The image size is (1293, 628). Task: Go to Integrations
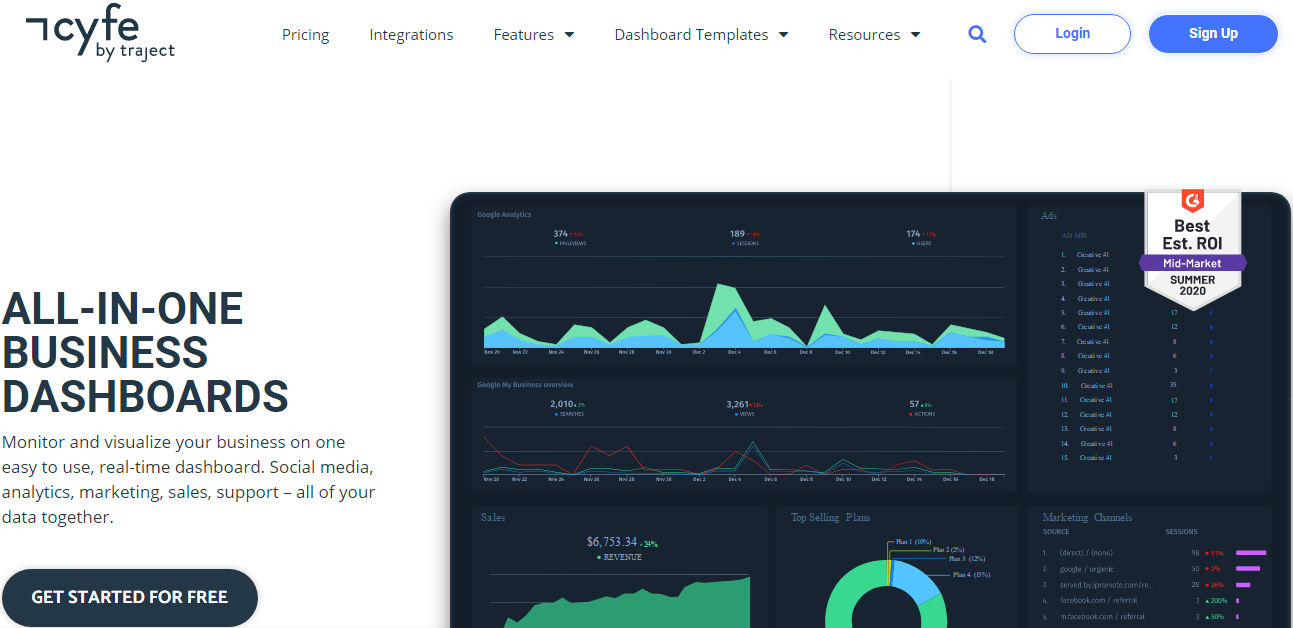click(411, 34)
